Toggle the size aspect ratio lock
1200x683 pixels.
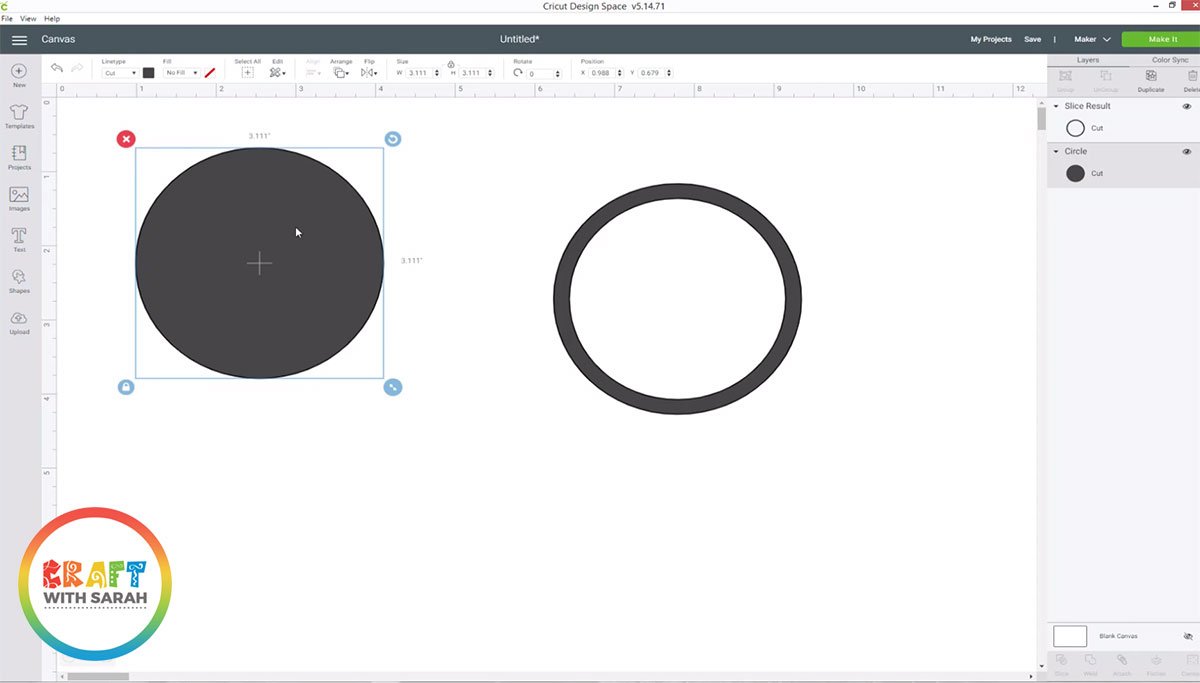coord(451,64)
